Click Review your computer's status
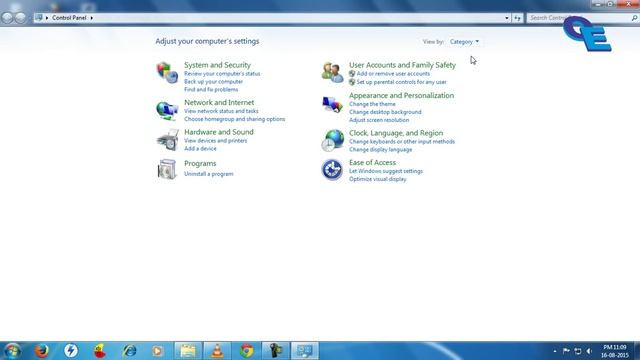Viewport: 640px width, 360px height. click(x=222, y=74)
